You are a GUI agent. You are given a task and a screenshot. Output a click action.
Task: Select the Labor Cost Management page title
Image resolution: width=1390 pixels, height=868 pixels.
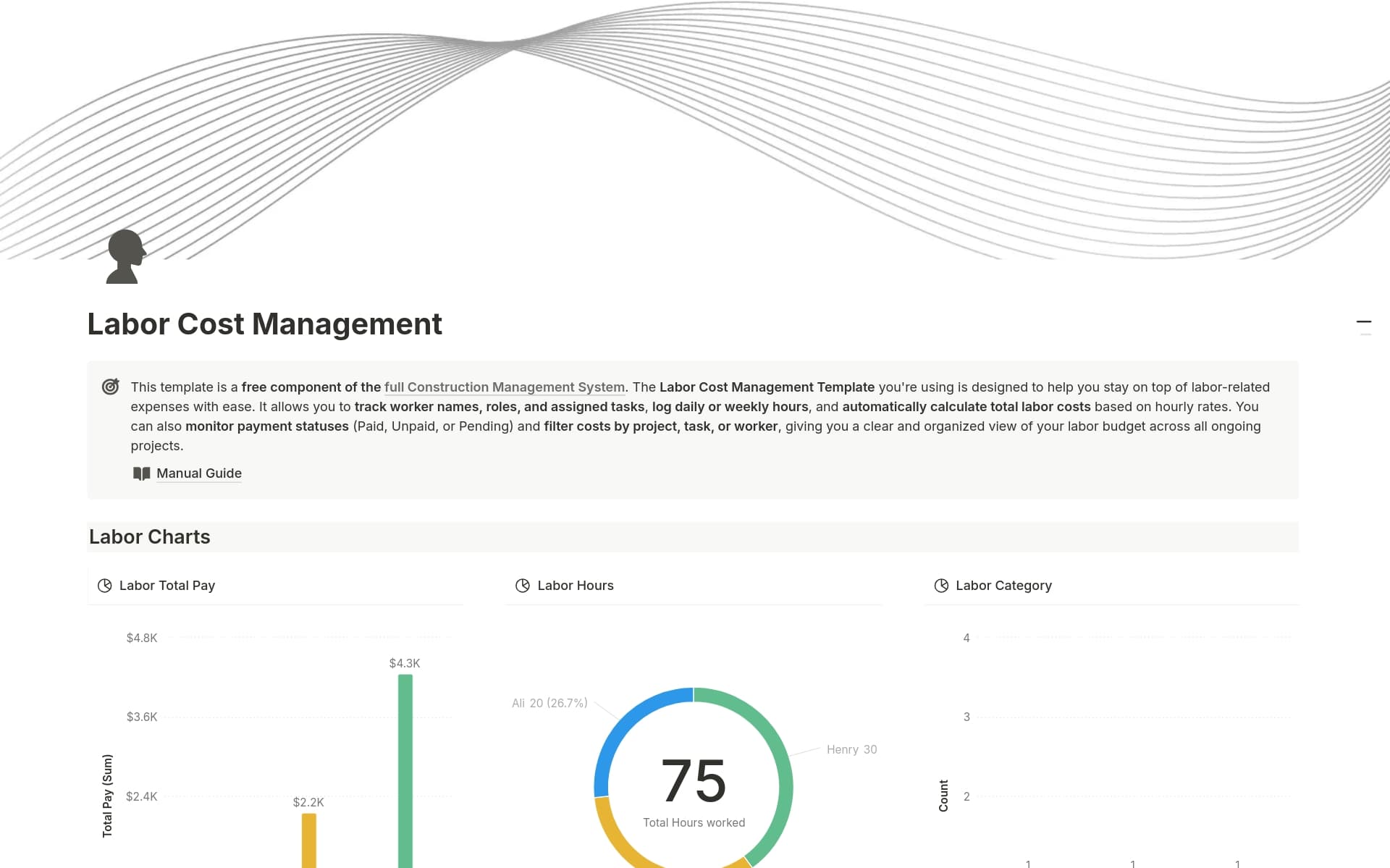(x=264, y=324)
